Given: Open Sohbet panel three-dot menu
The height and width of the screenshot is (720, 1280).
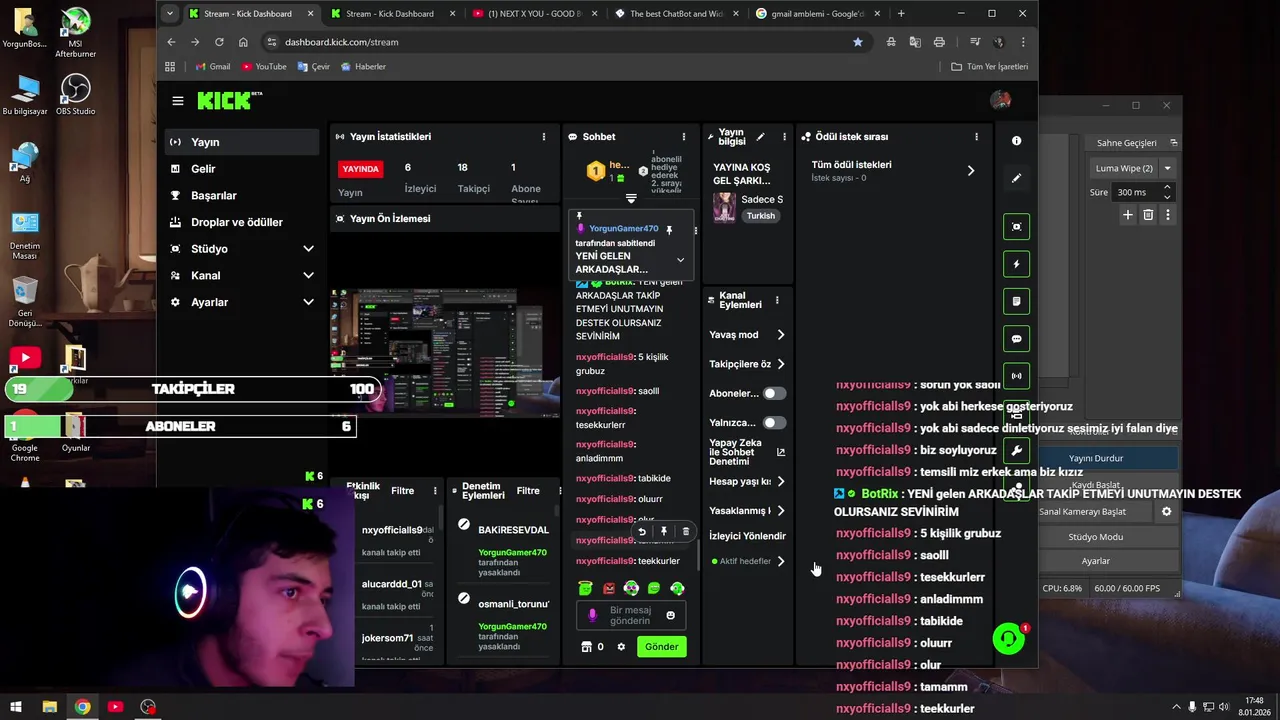Looking at the screenshot, I should (684, 137).
